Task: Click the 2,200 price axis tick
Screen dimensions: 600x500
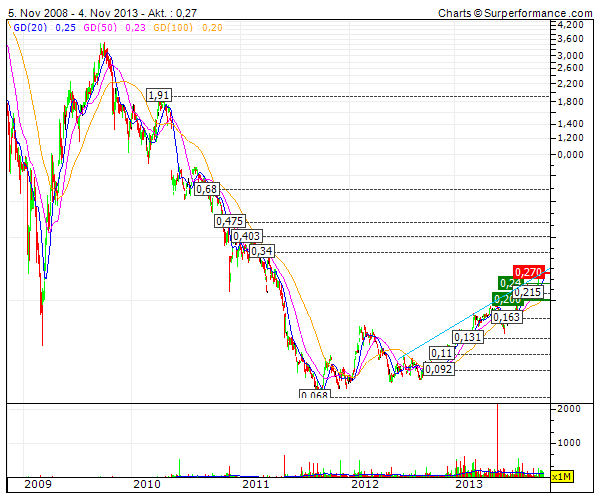Action: (570, 83)
